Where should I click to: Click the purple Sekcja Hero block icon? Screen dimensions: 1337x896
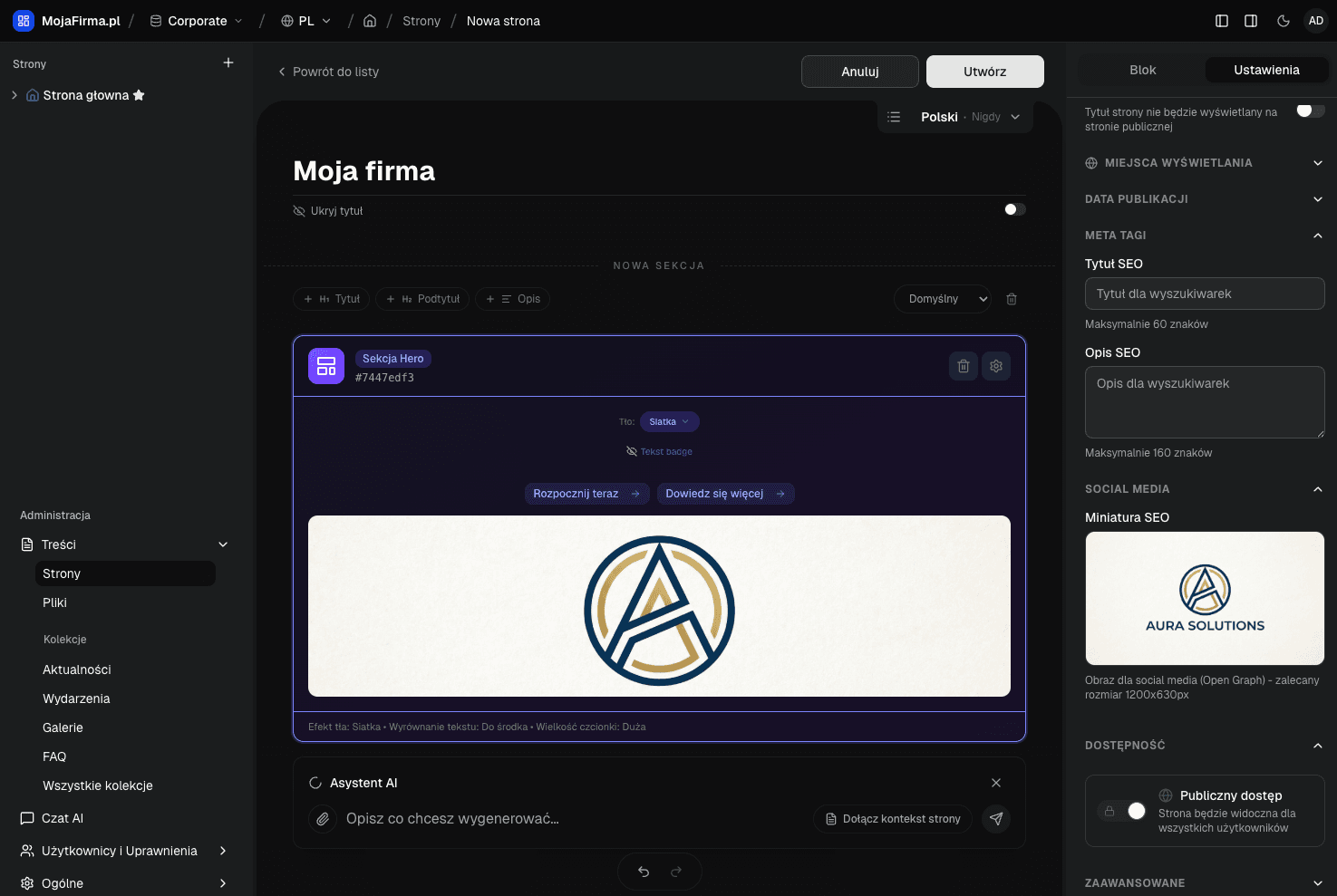tap(326, 366)
